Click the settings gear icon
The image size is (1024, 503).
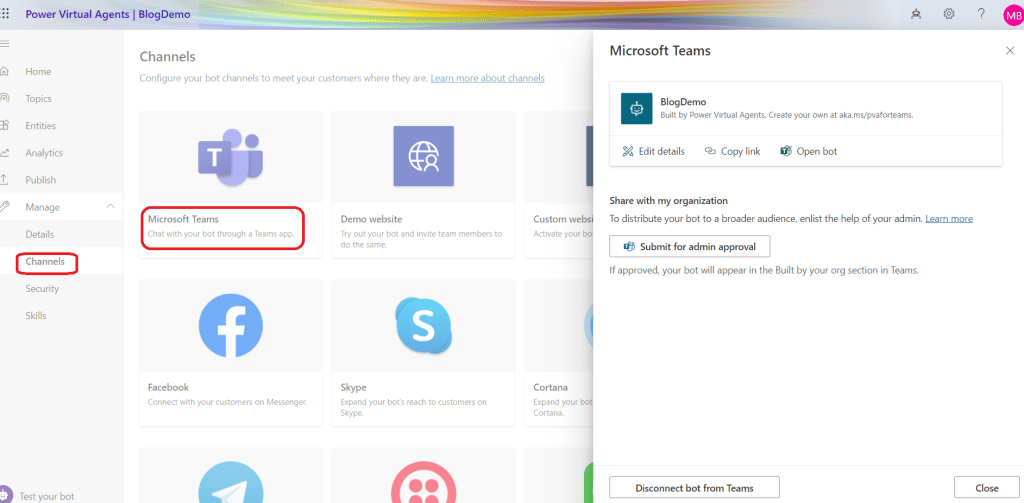tap(949, 14)
